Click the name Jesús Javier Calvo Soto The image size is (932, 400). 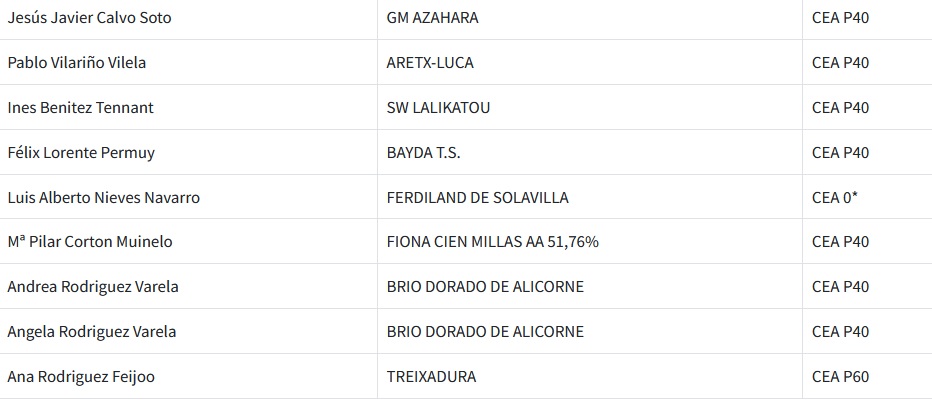pos(89,18)
